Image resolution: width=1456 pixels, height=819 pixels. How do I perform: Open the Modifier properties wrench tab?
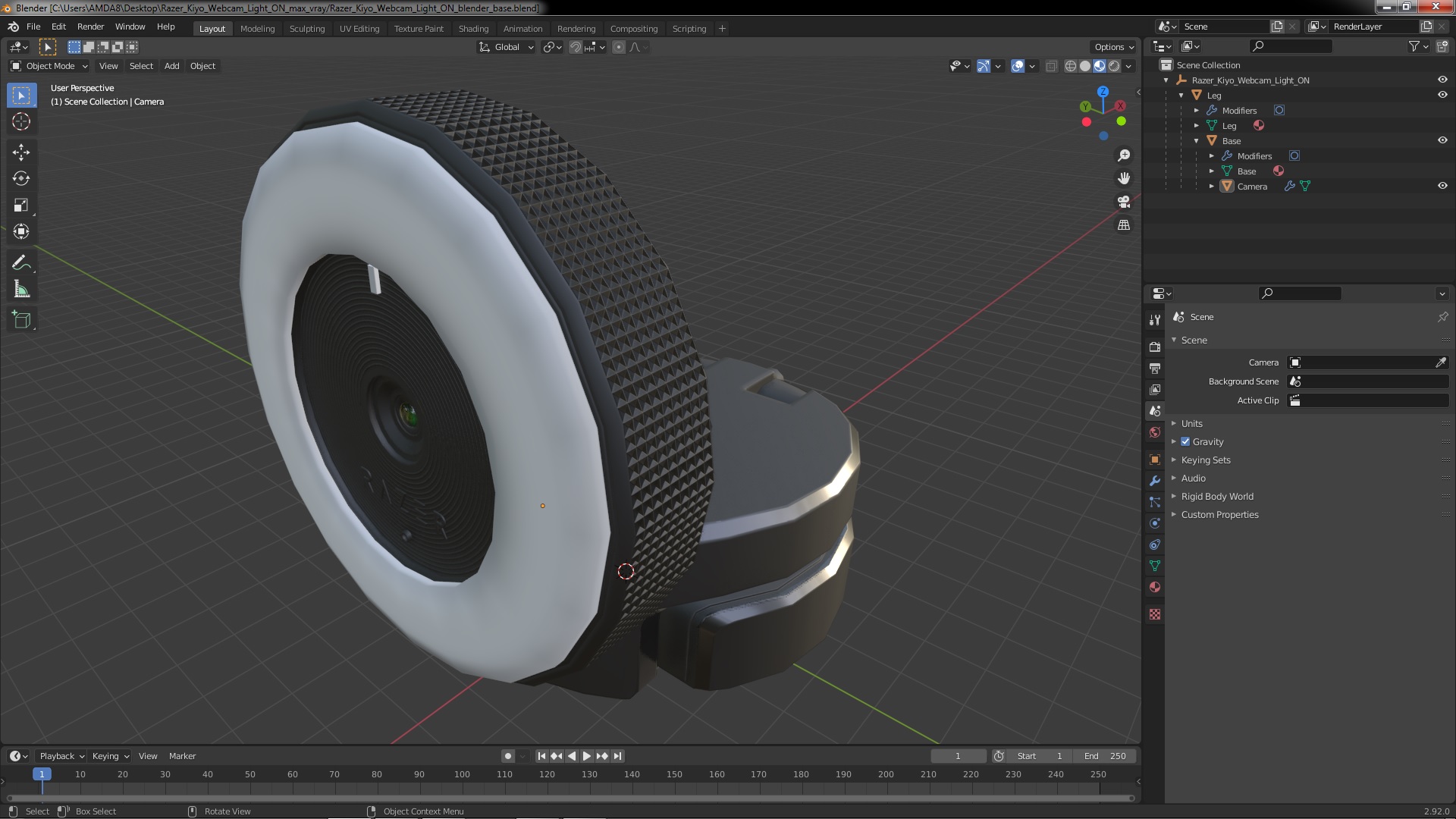click(1155, 481)
